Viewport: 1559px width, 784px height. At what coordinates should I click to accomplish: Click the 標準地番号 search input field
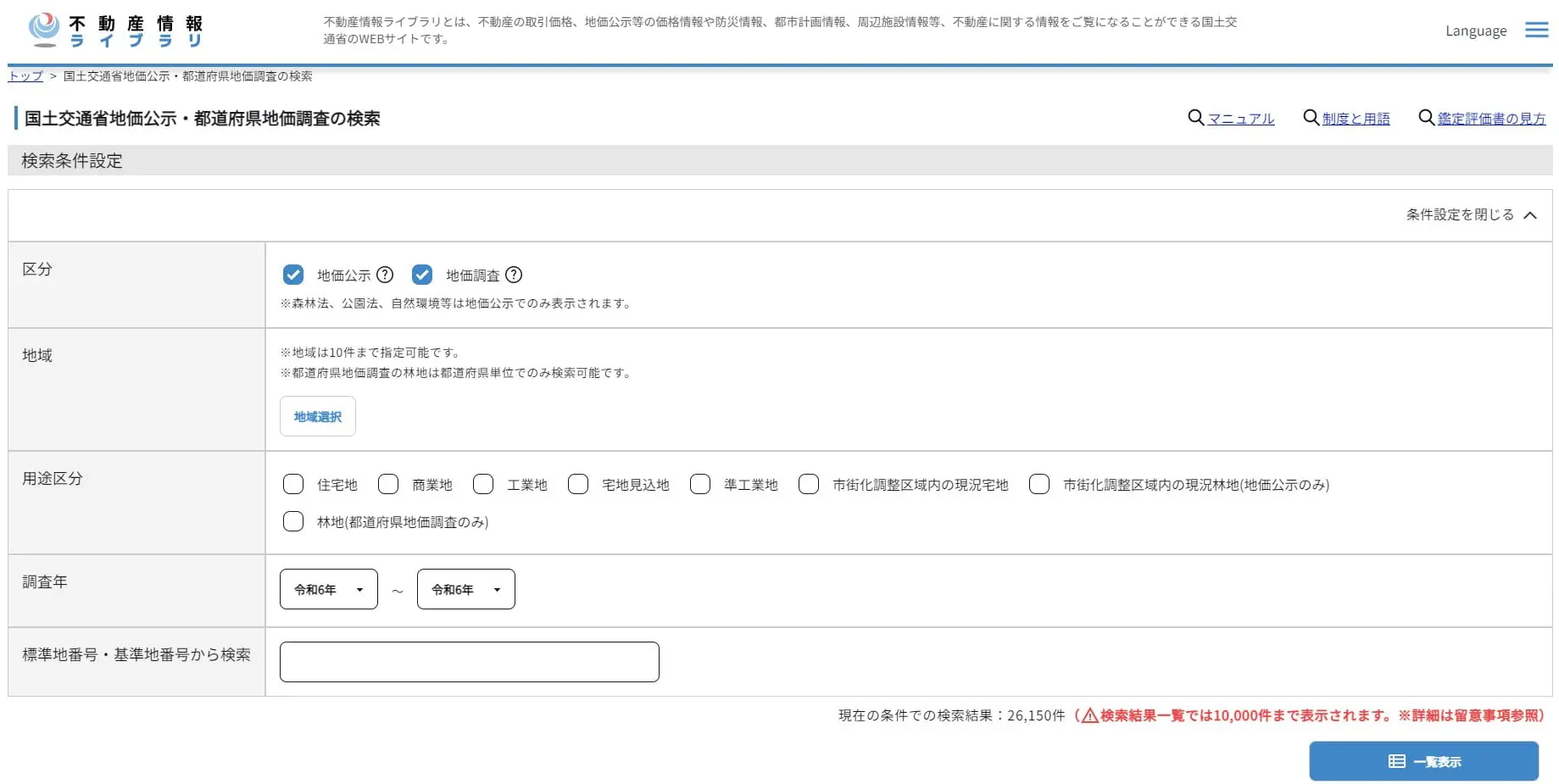click(x=469, y=662)
